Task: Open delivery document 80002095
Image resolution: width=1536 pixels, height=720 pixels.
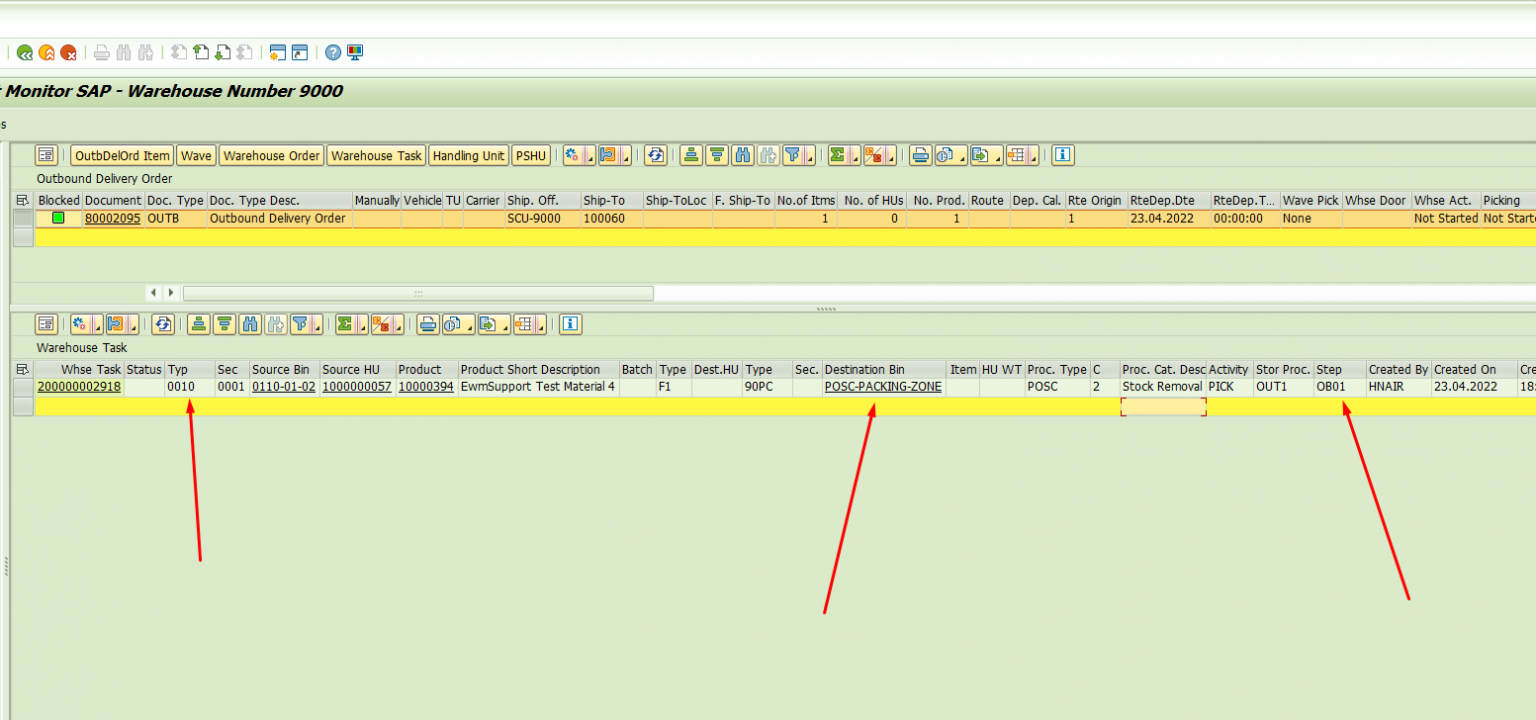Action: (113, 218)
